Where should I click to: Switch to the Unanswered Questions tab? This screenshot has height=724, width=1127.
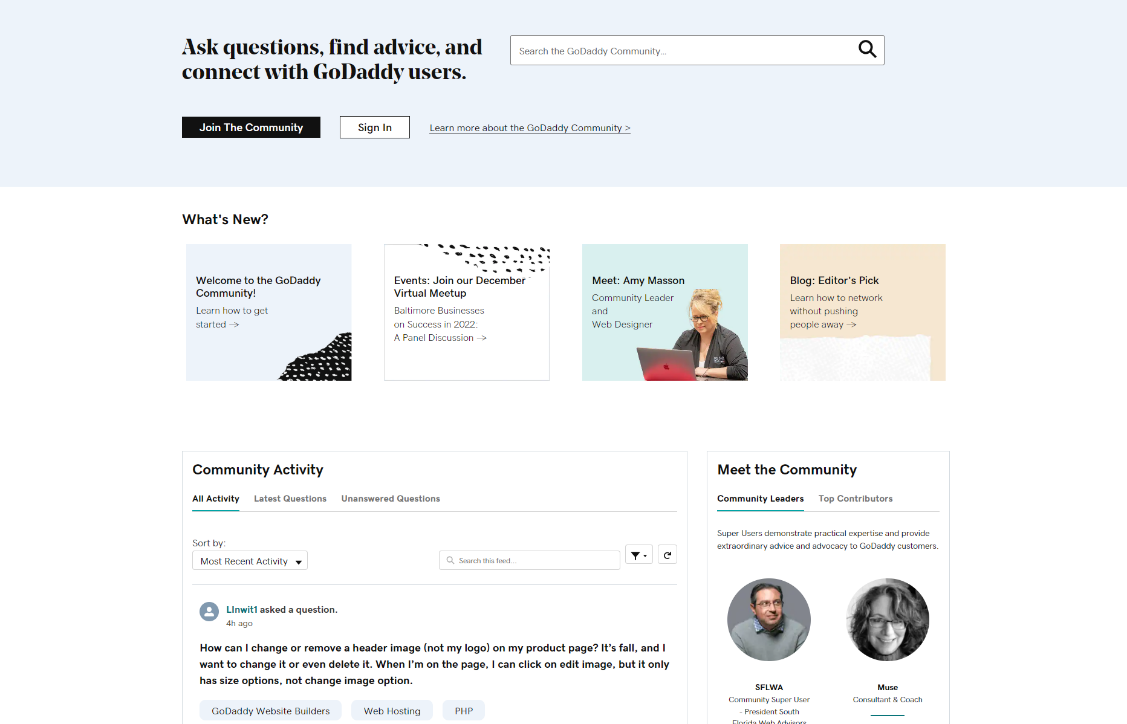[390, 498]
